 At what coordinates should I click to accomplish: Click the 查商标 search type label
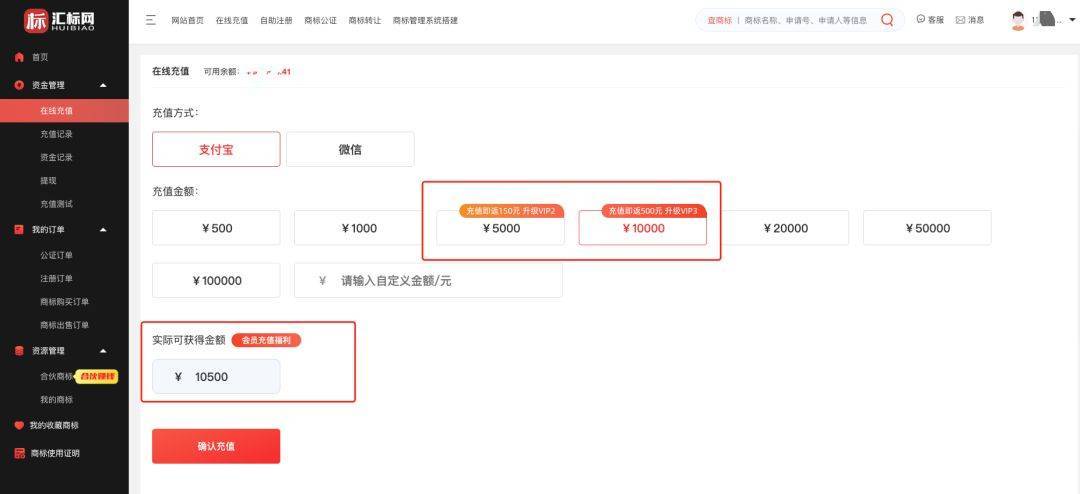pos(720,21)
